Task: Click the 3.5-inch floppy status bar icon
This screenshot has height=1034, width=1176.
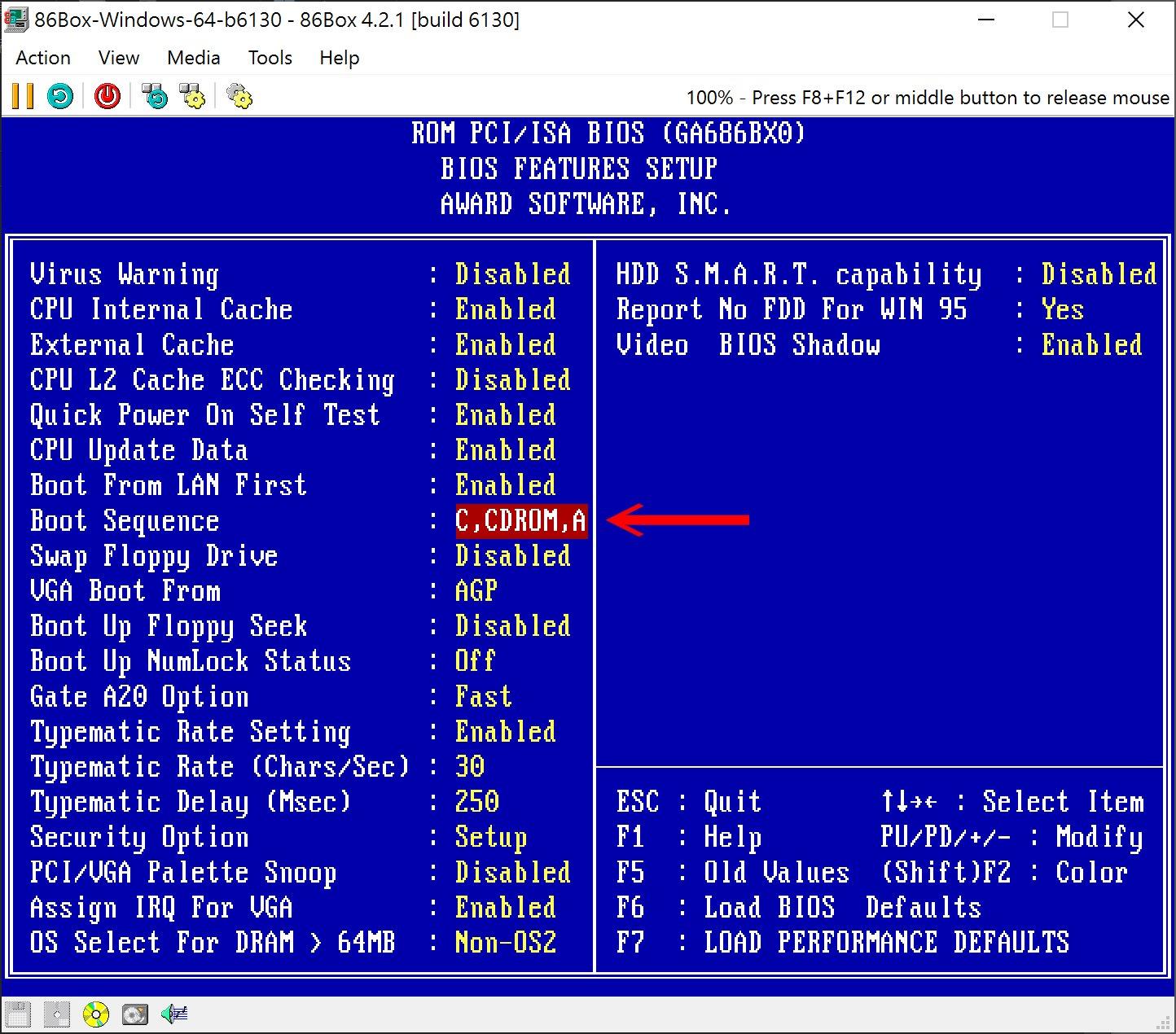Action: [18, 1014]
